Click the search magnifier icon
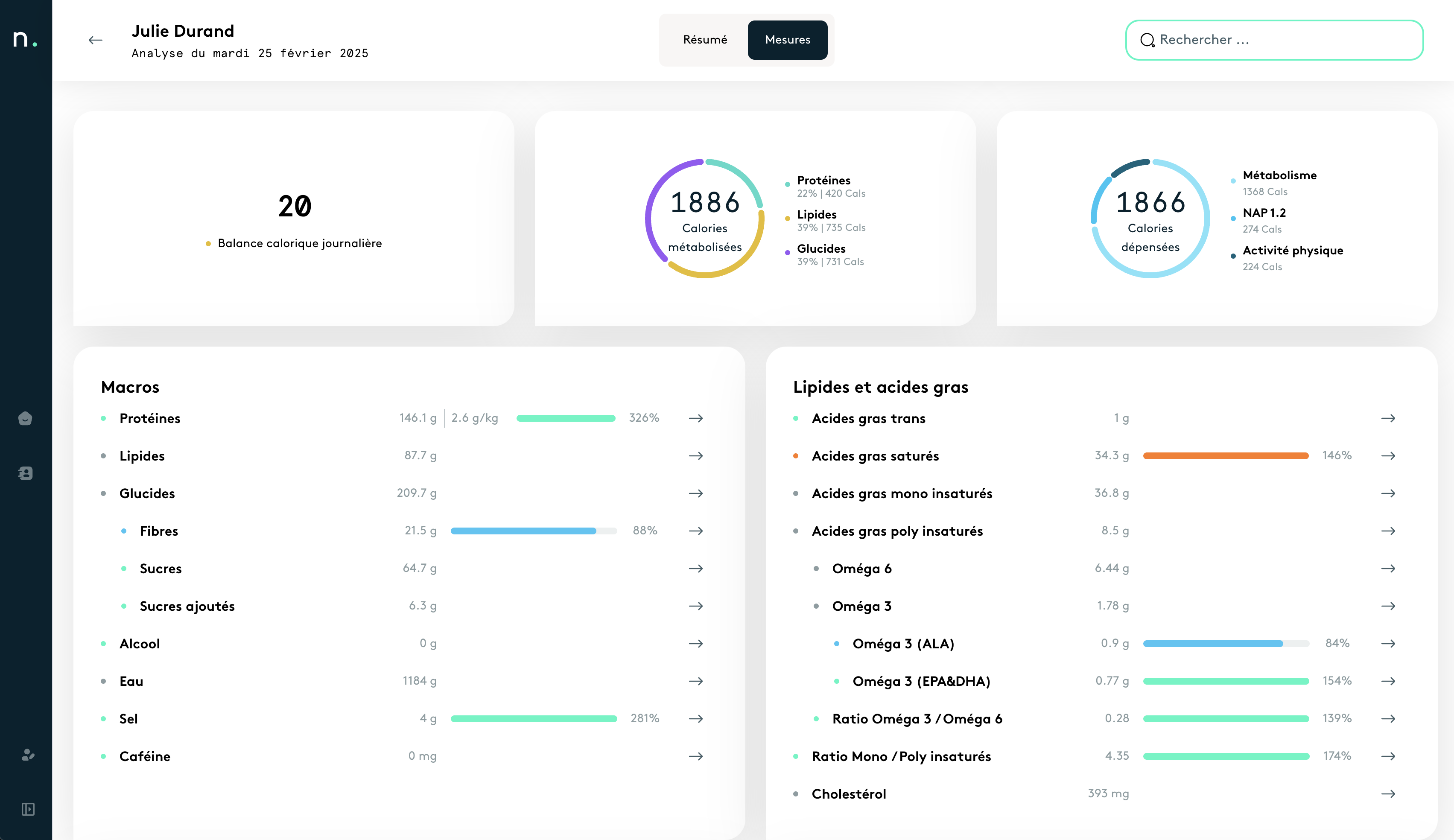 pos(1147,40)
